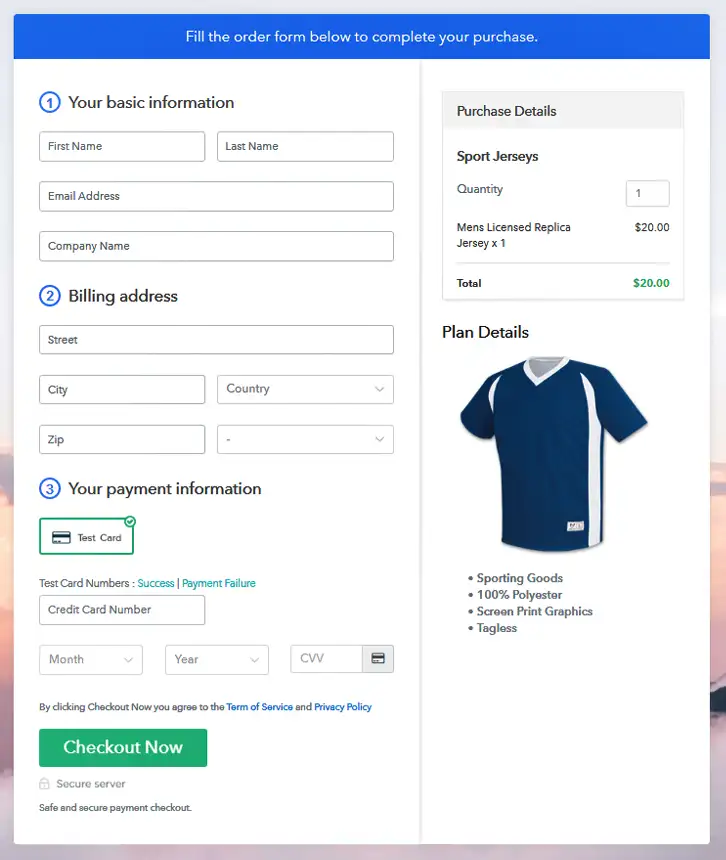
Task: Expand the state dropdown showing a dash
Action: tap(305, 439)
